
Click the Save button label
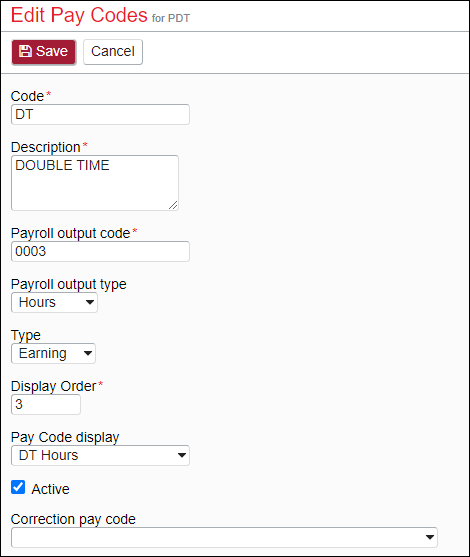click(52, 51)
